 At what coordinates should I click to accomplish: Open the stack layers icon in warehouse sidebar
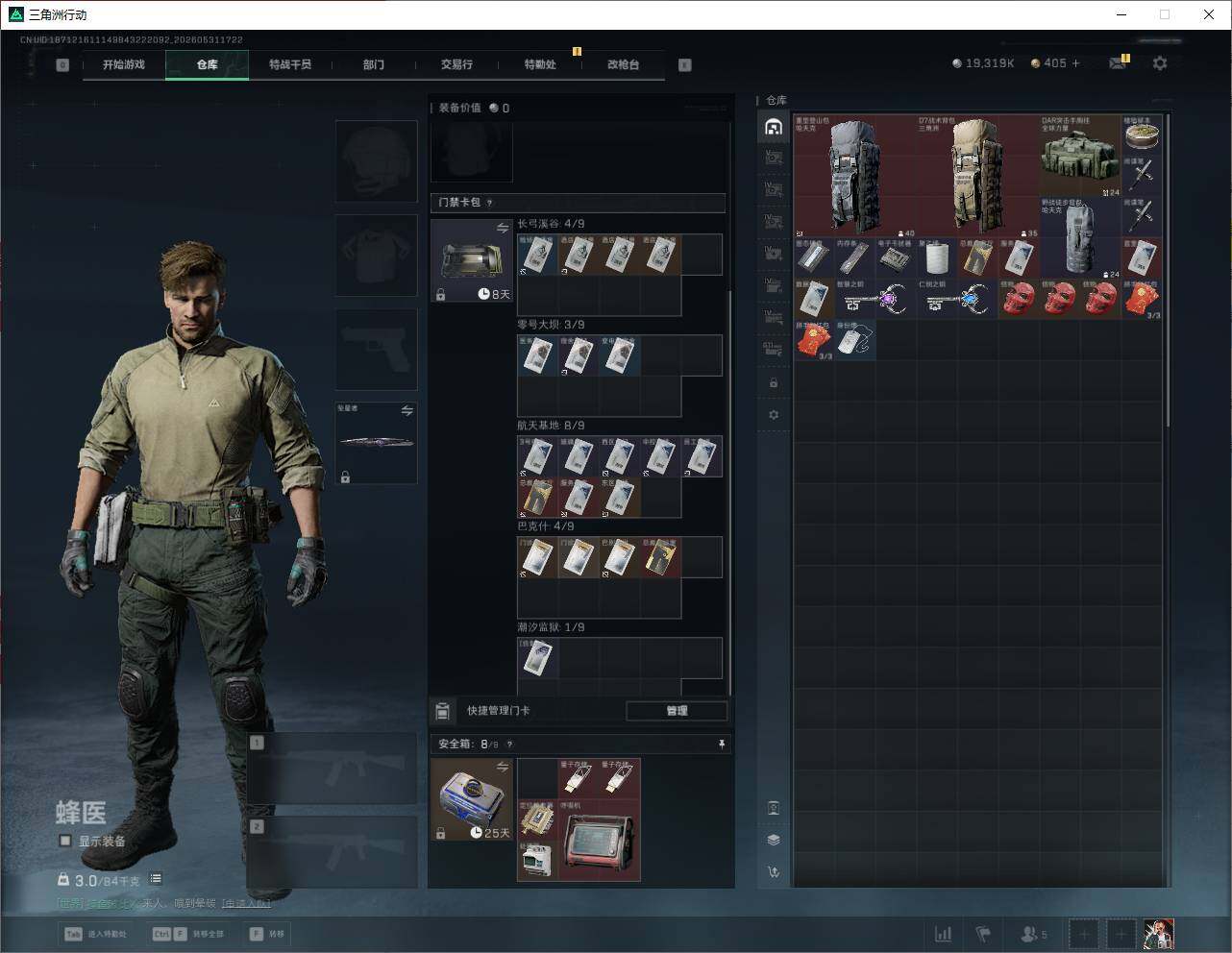click(774, 840)
